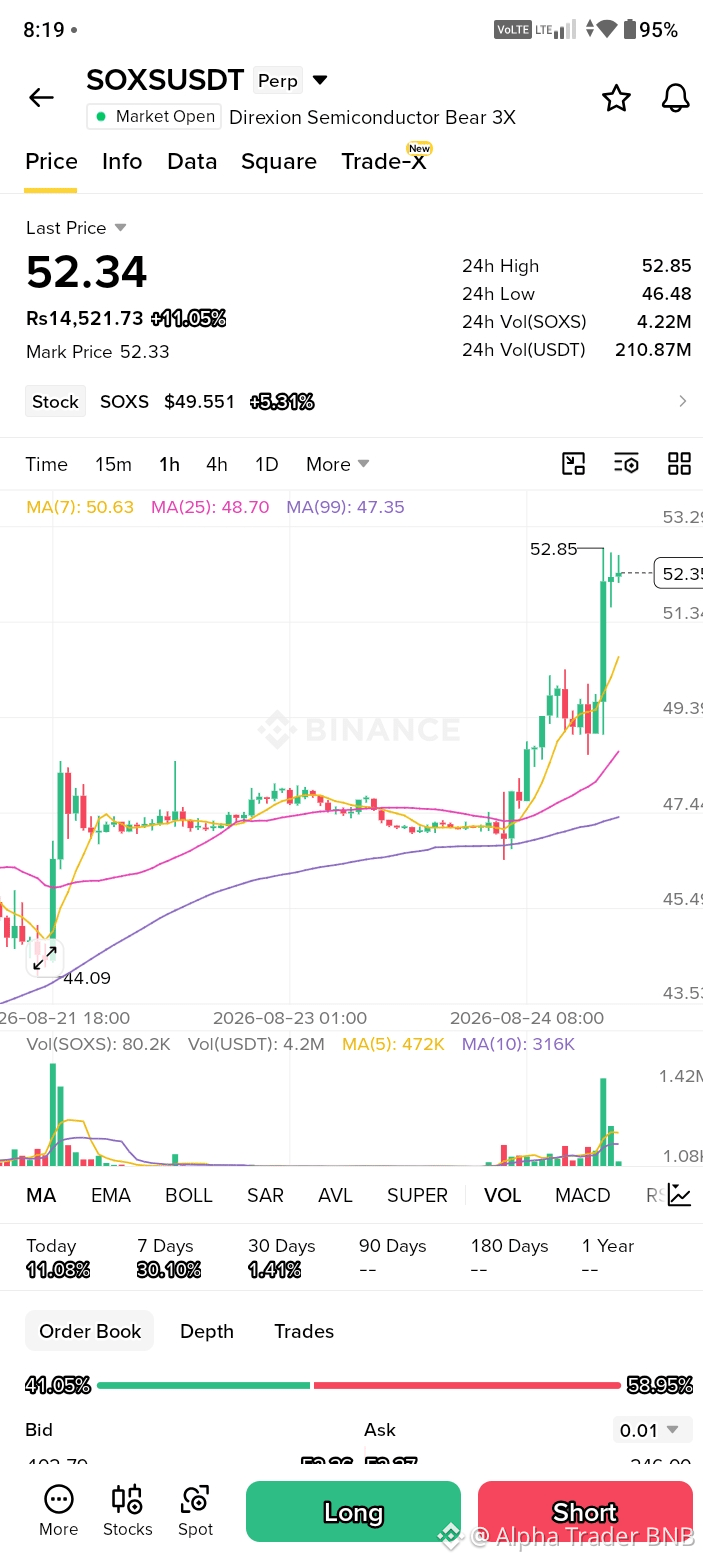This screenshot has height=1562, width=703.
Task: Tap the current price marker 52.35 on chart
Action: (x=679, y=573)
